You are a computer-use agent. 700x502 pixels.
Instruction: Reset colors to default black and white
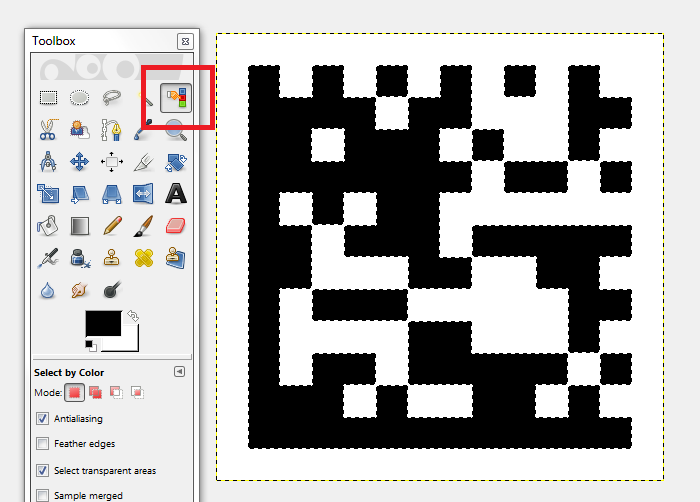[91, 346]
